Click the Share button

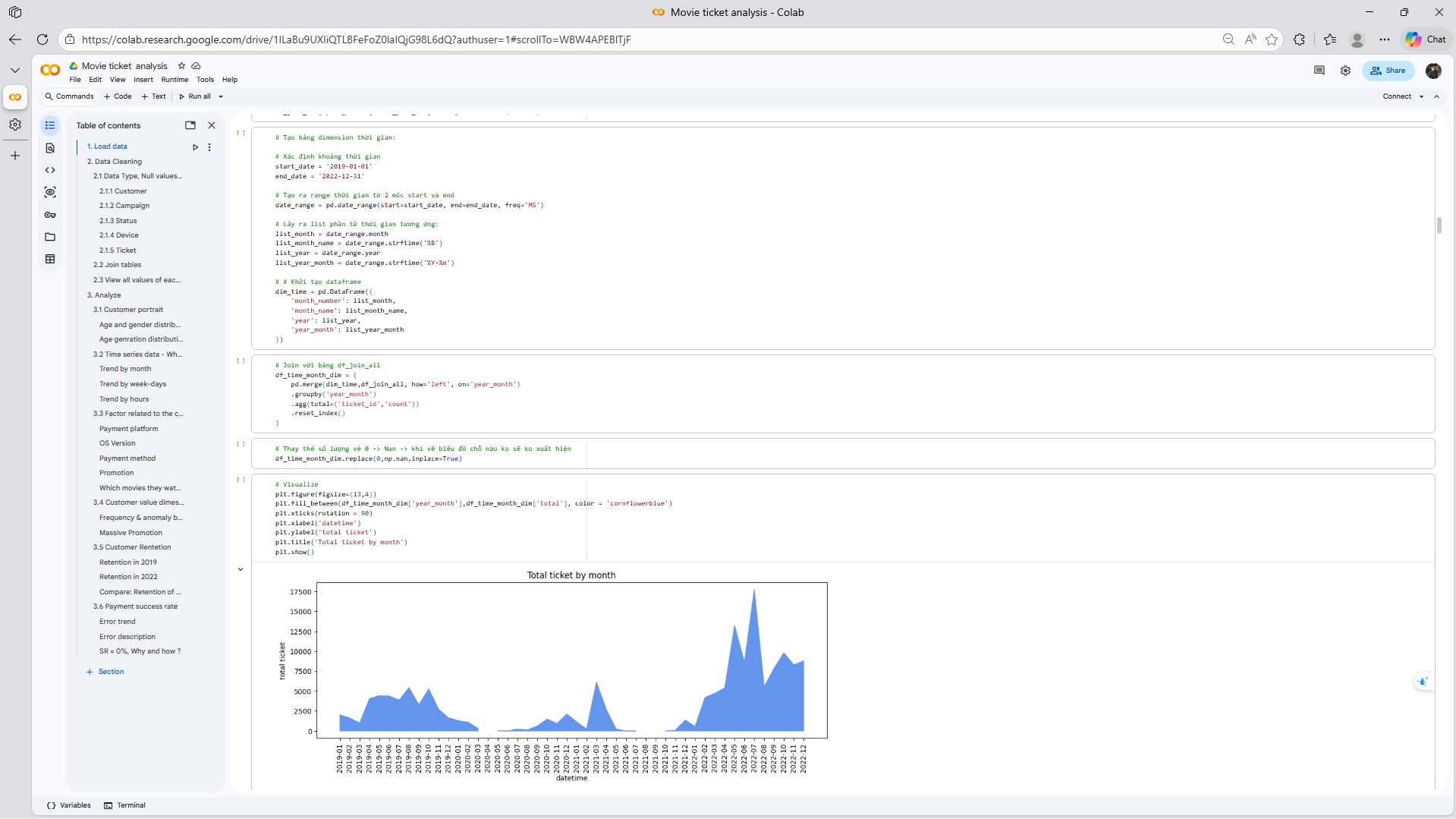1388,71
